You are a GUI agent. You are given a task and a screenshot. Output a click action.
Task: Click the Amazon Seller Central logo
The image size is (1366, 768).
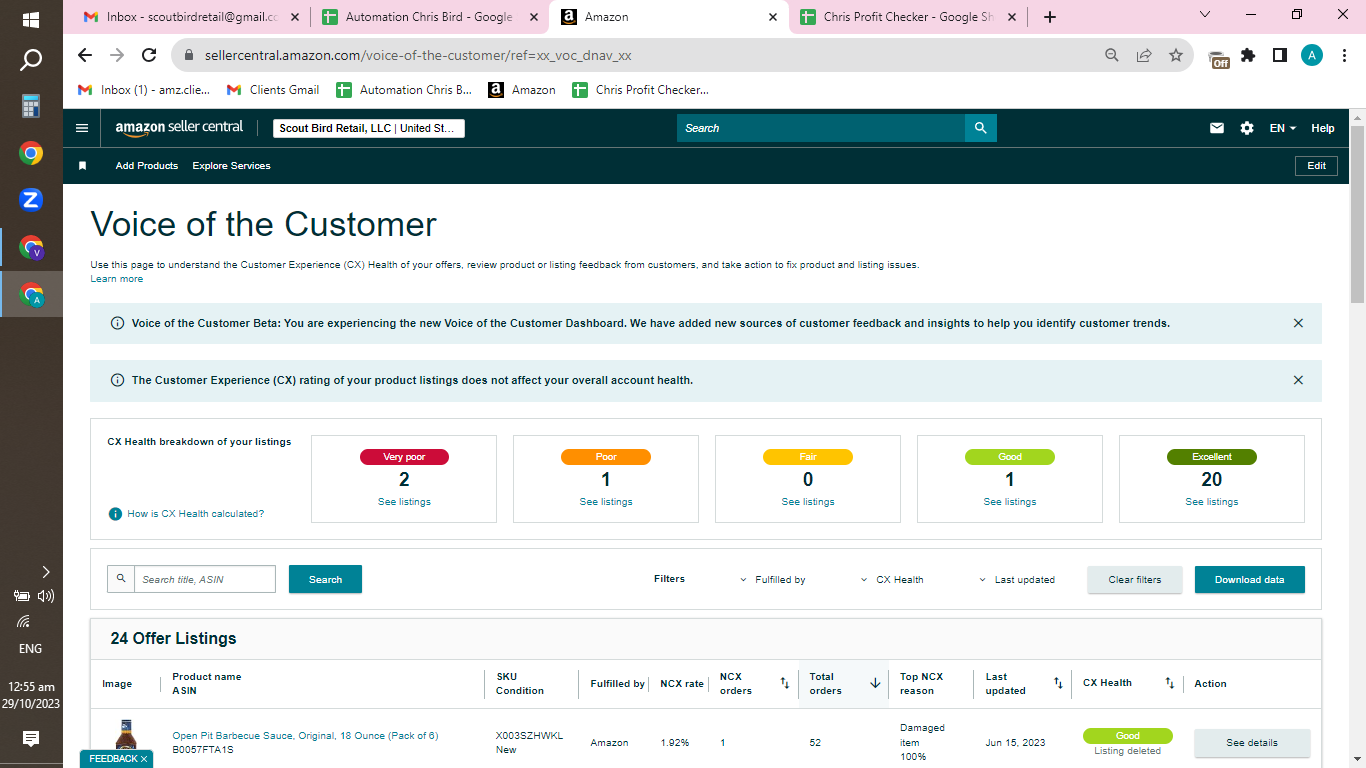pos(179,128)
